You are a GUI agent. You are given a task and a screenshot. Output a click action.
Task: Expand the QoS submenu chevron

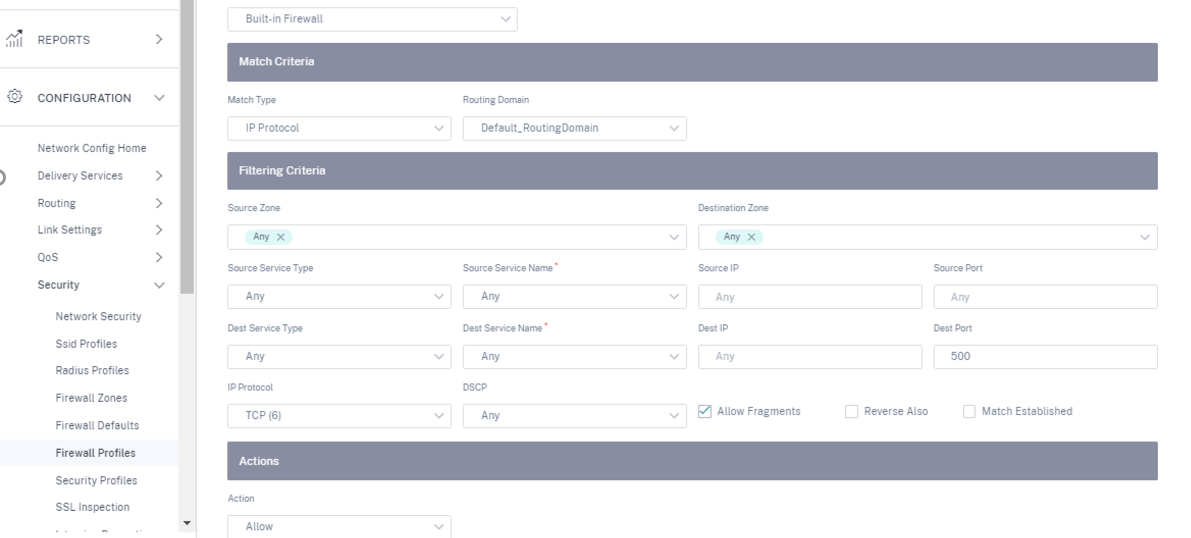pyautogui.click(x=159, y=258)
